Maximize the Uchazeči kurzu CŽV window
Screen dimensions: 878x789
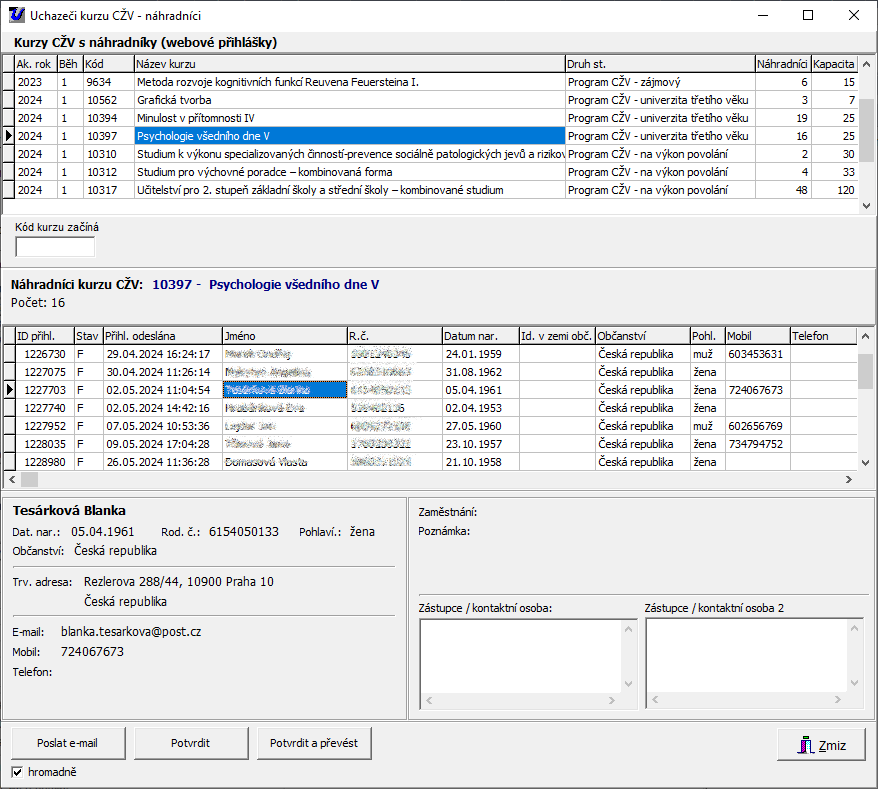pos(808,15)
